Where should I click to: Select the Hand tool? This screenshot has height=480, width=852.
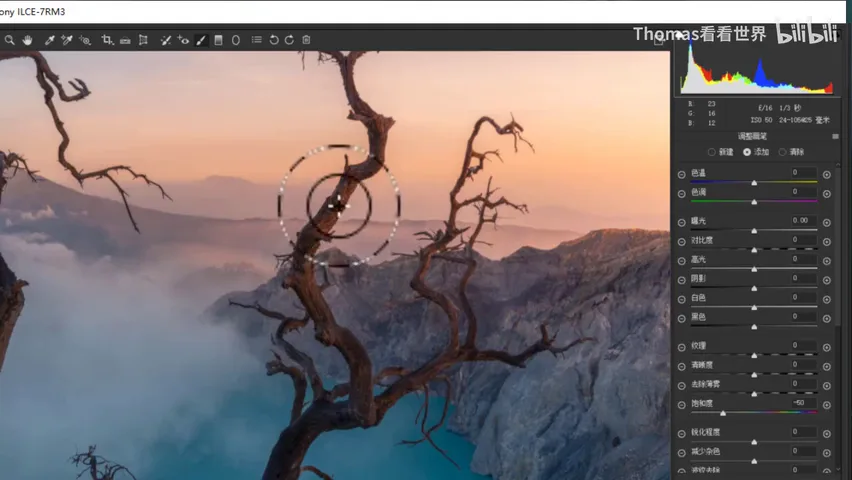tap(27, 40)
